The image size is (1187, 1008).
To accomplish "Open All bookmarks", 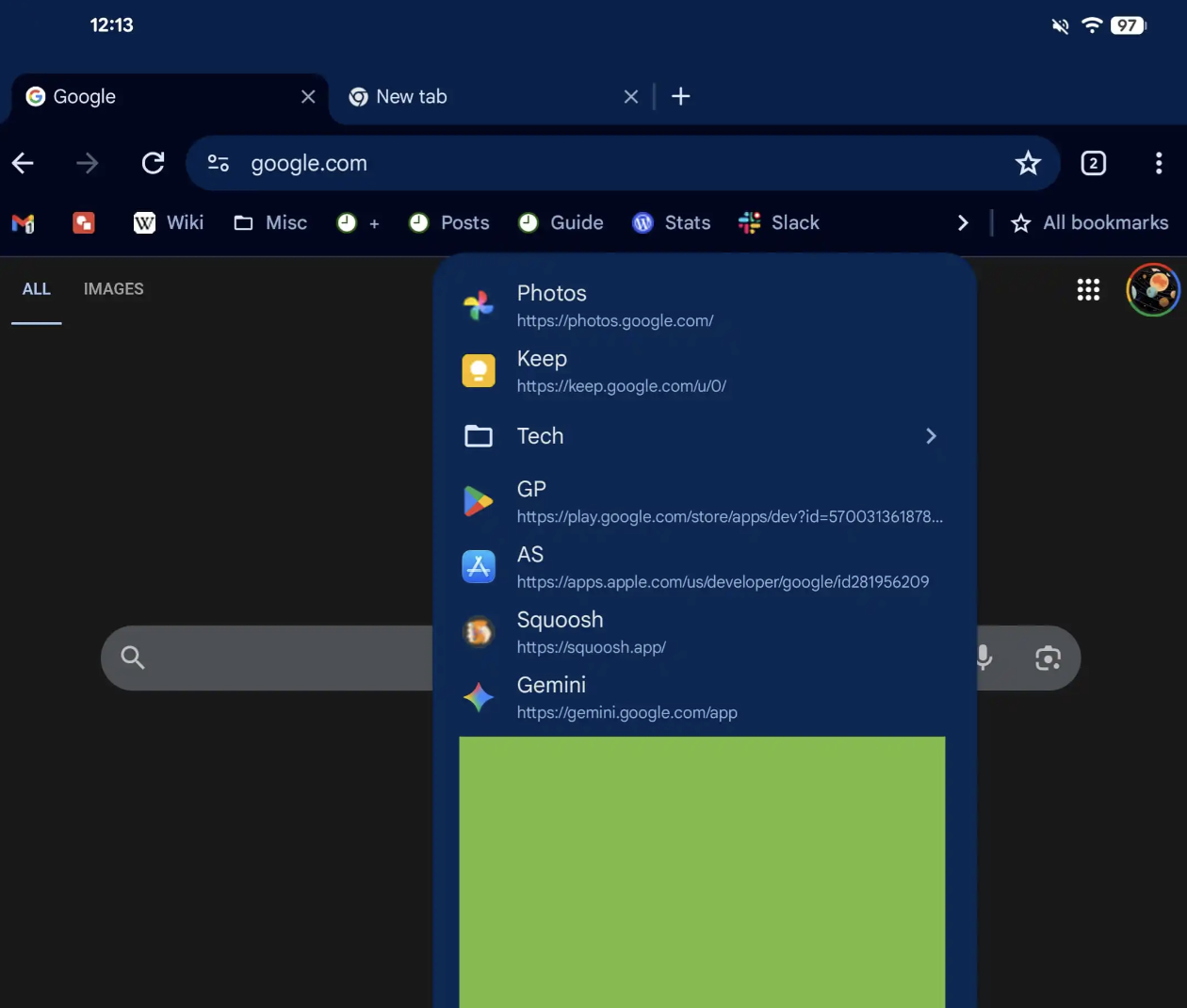I will click(x=1089, y=222).
